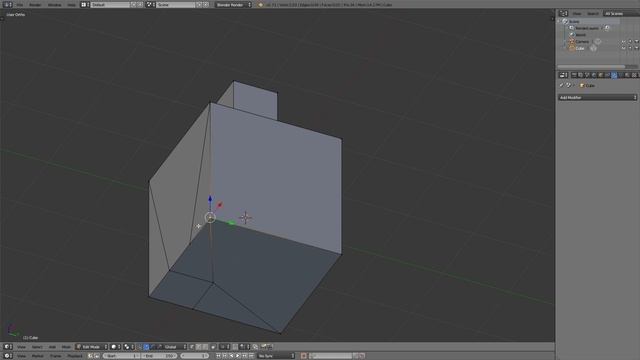
Task: Click the Start frame field
Action: 121,356
